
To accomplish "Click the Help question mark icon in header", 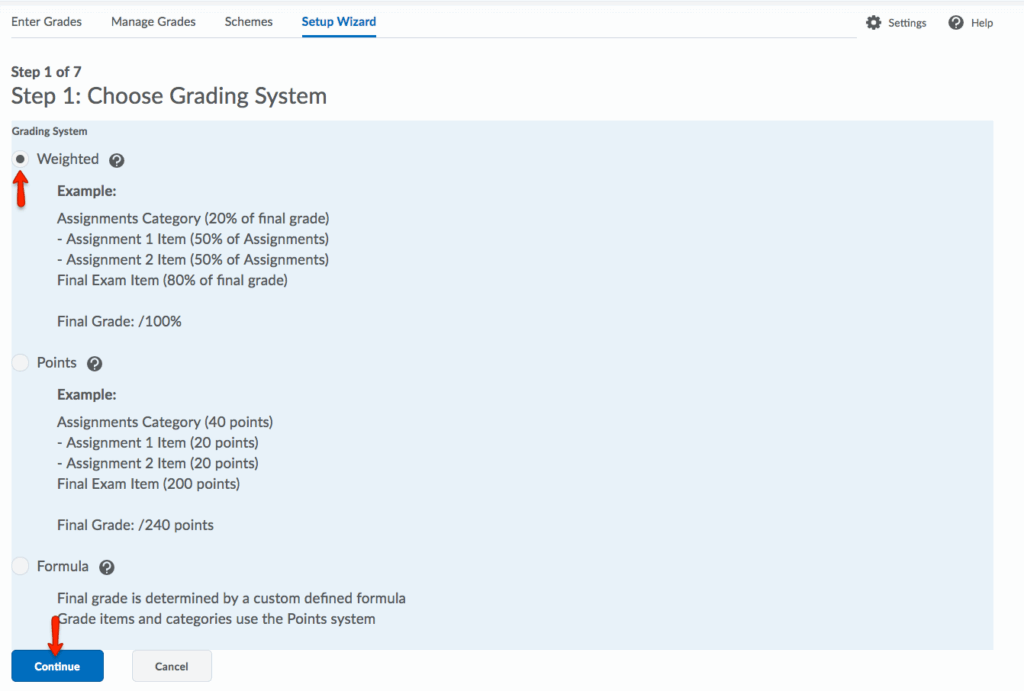I will coord(956,22).
